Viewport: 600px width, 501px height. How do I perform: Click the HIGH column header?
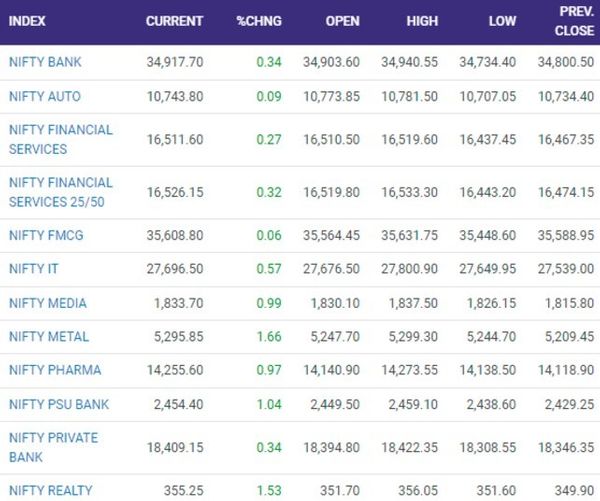pyautogui.click(x=422, y=21)
